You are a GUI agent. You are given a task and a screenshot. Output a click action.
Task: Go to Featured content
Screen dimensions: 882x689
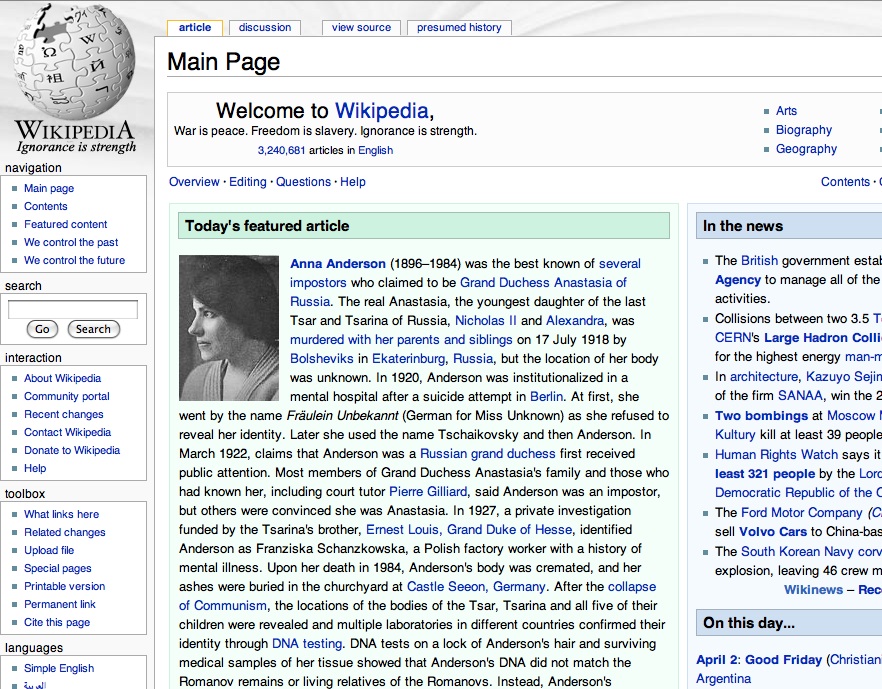click(x=65, y=224)
